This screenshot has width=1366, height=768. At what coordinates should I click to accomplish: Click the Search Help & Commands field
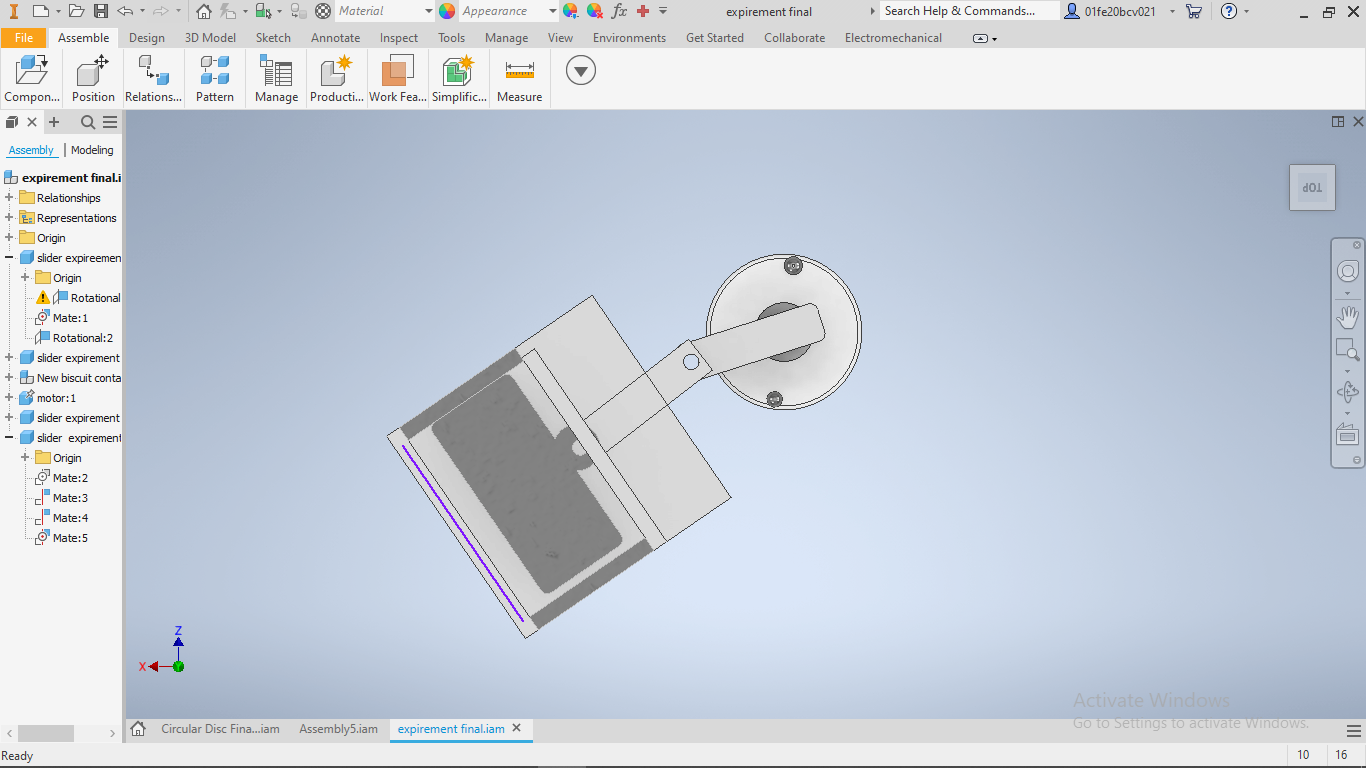click(969, 11)
